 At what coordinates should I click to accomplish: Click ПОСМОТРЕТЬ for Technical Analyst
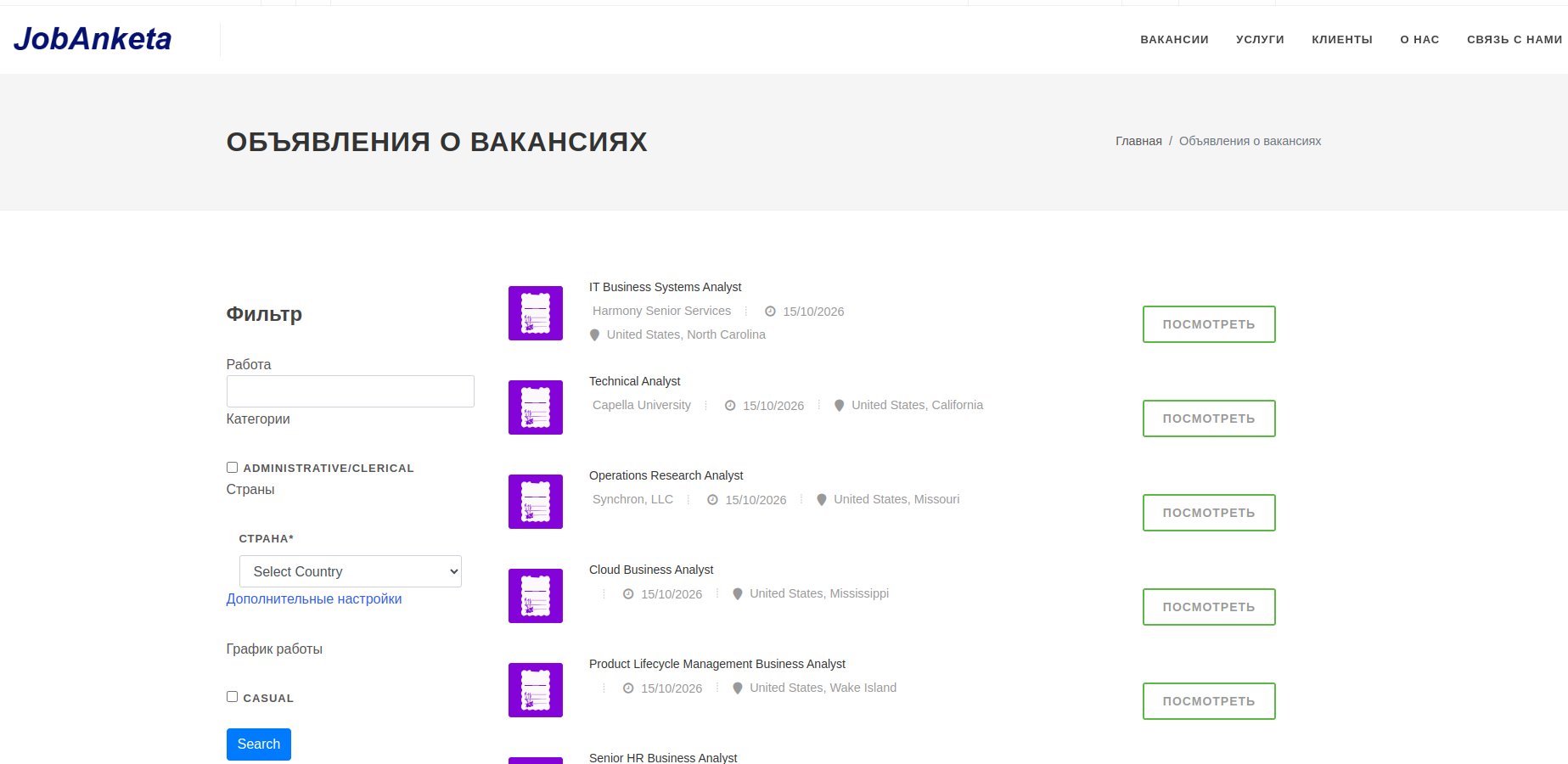pyautogui.click(x=1209, y=419)
